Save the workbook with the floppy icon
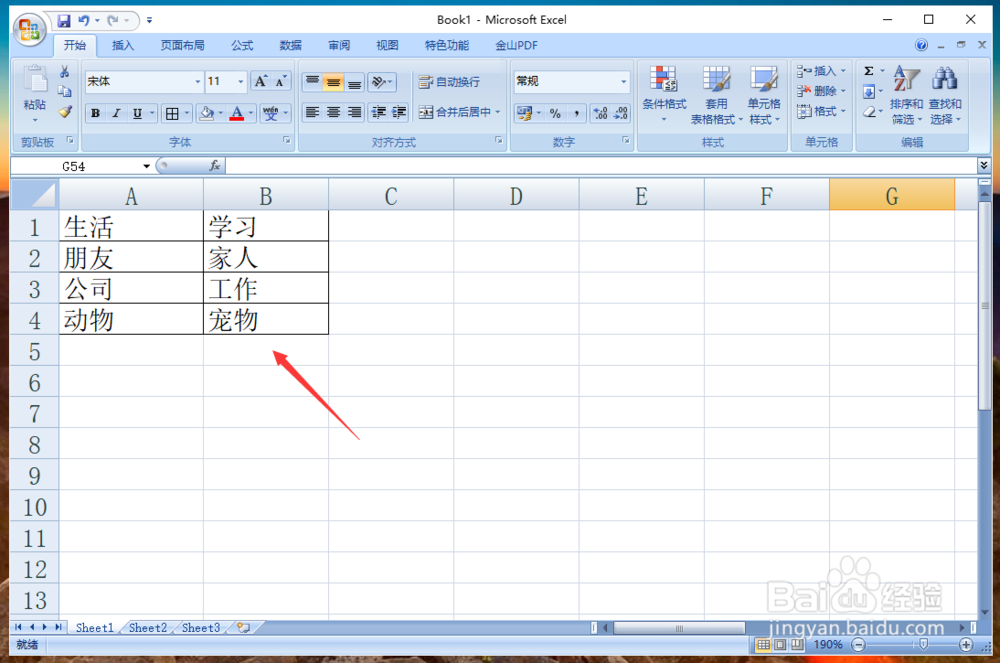 pos(64,20)
